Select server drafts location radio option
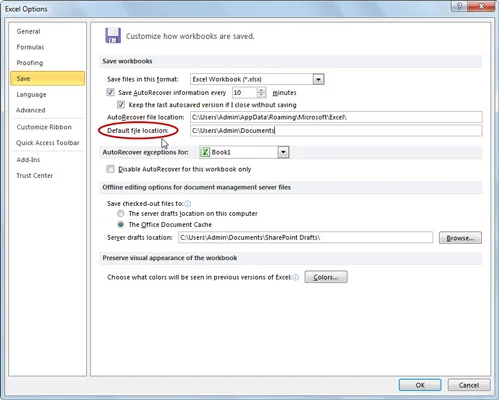499x400 pixels. click(121, 213)
